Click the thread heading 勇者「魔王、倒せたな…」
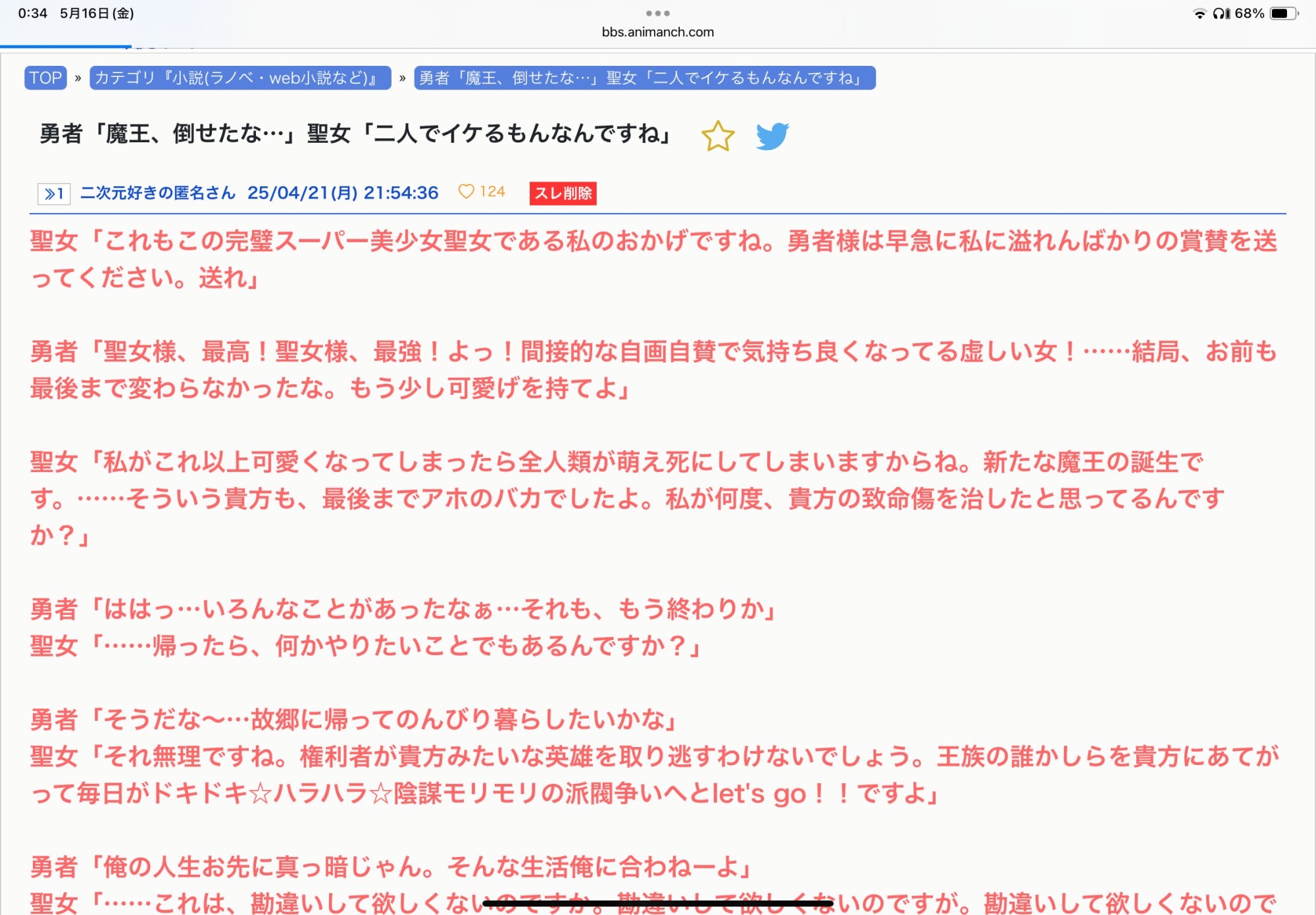This screenshot has width=1316, height=915. (355, 134)
